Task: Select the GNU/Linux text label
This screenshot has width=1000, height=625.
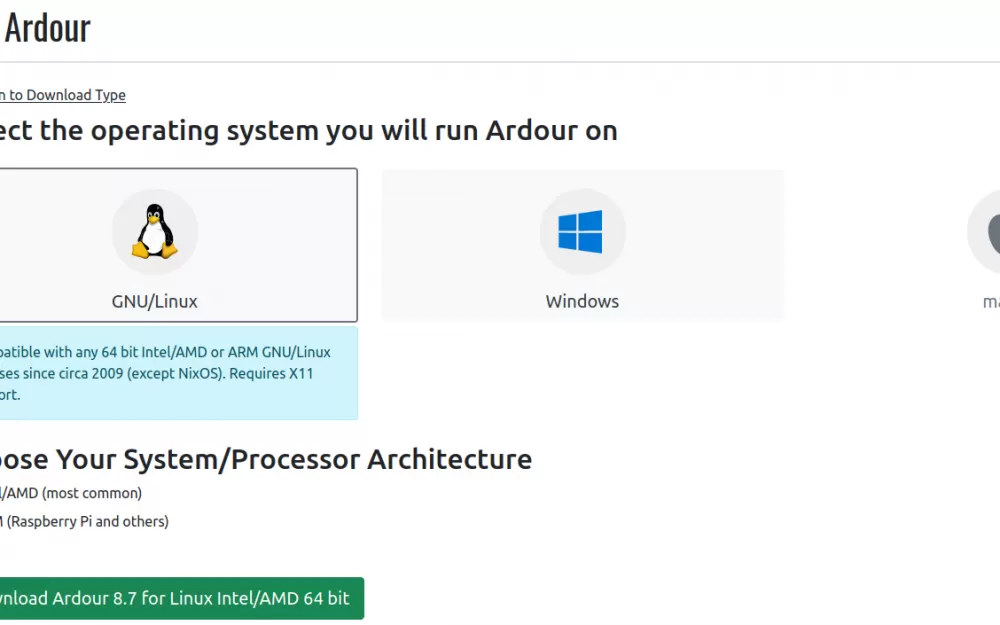Action: [x=154, y=301]
